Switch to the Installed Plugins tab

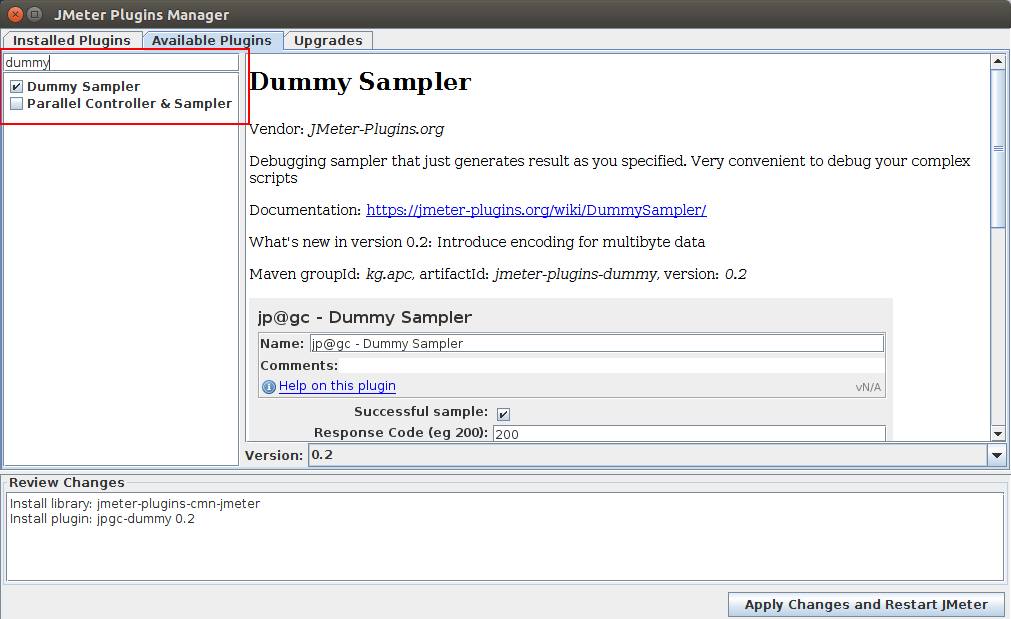(x=70, y=40)
